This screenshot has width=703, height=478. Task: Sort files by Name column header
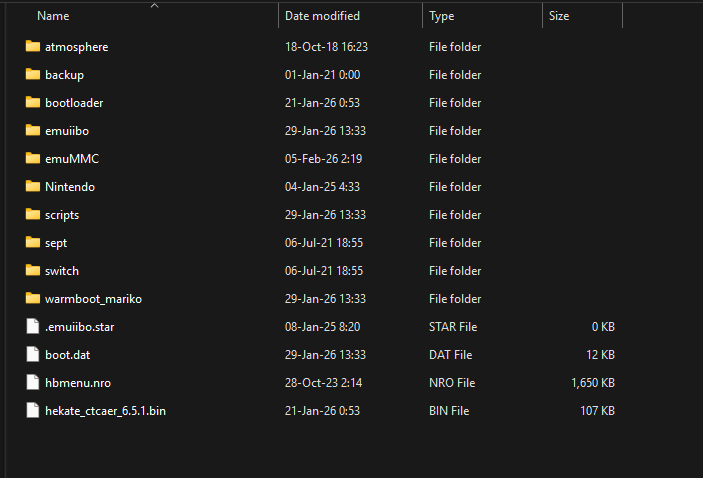(x=53, y=16)
